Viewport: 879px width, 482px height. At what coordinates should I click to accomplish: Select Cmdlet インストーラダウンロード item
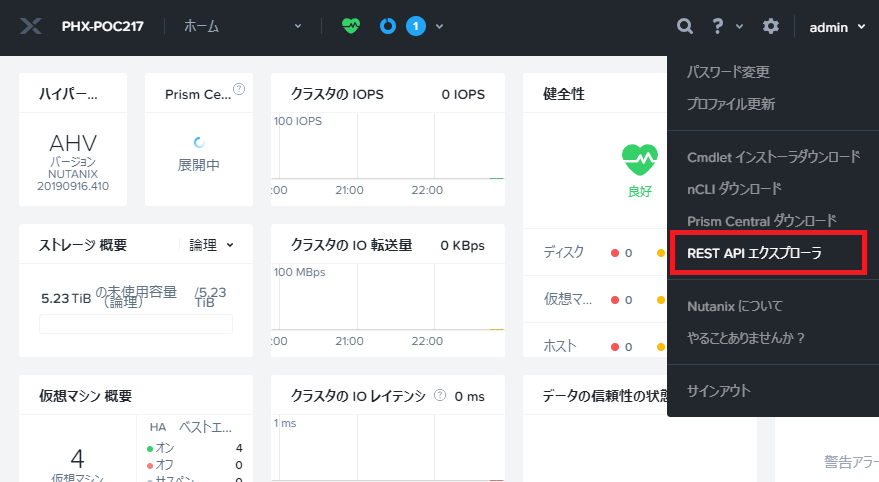point(774,157)
